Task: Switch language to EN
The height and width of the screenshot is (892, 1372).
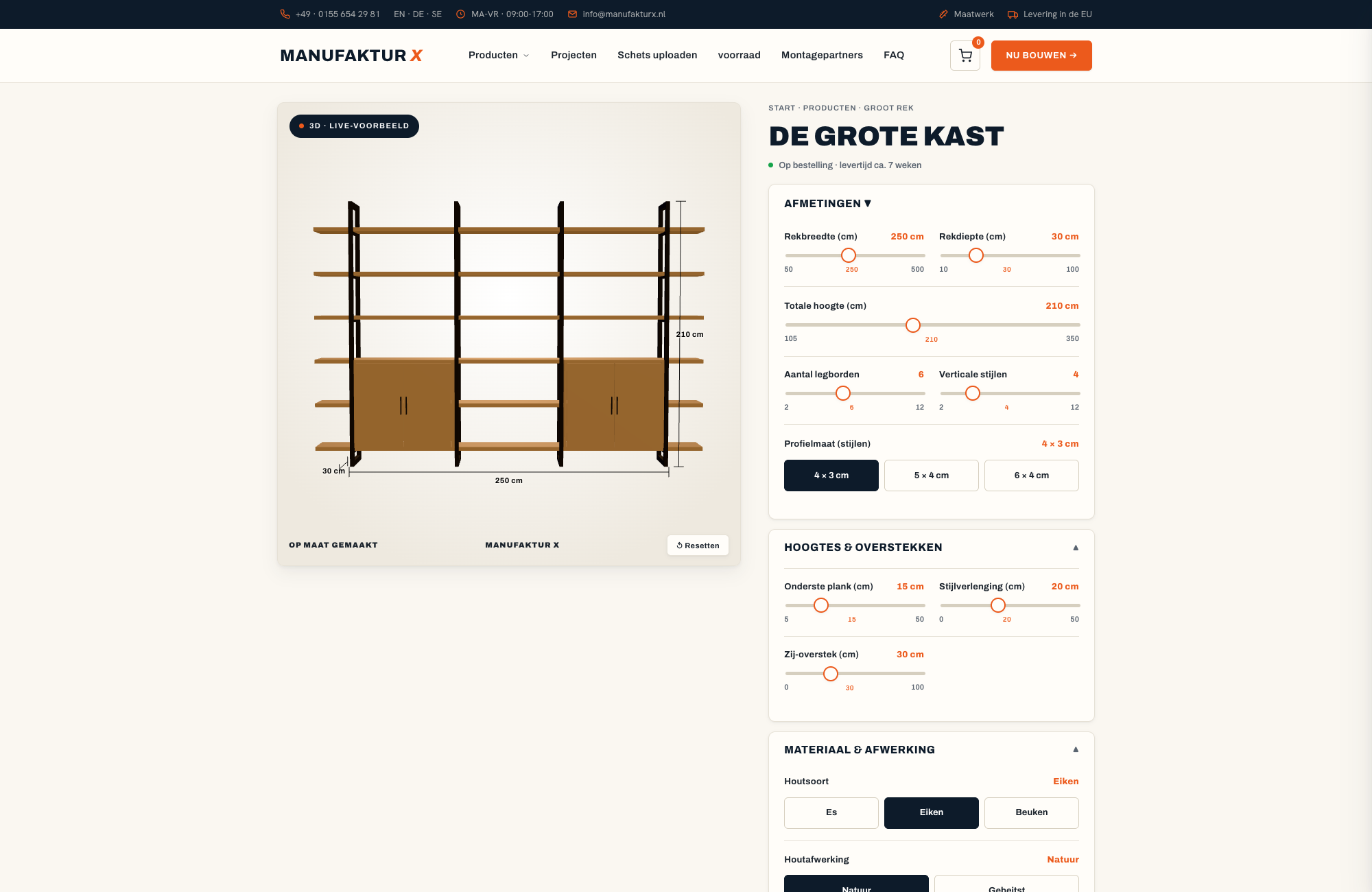Action: click(399, 14)
